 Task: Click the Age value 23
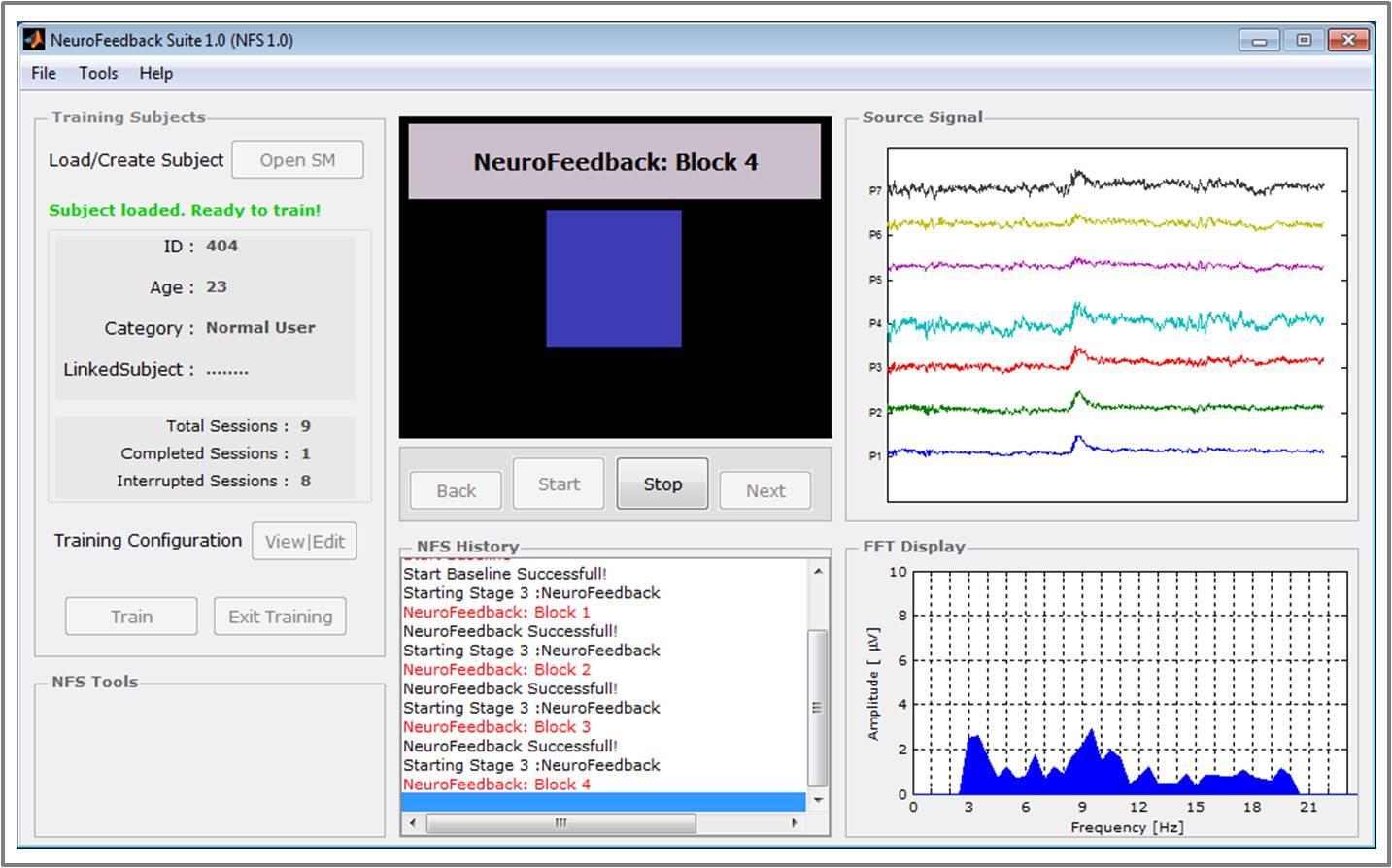point(216,286)
